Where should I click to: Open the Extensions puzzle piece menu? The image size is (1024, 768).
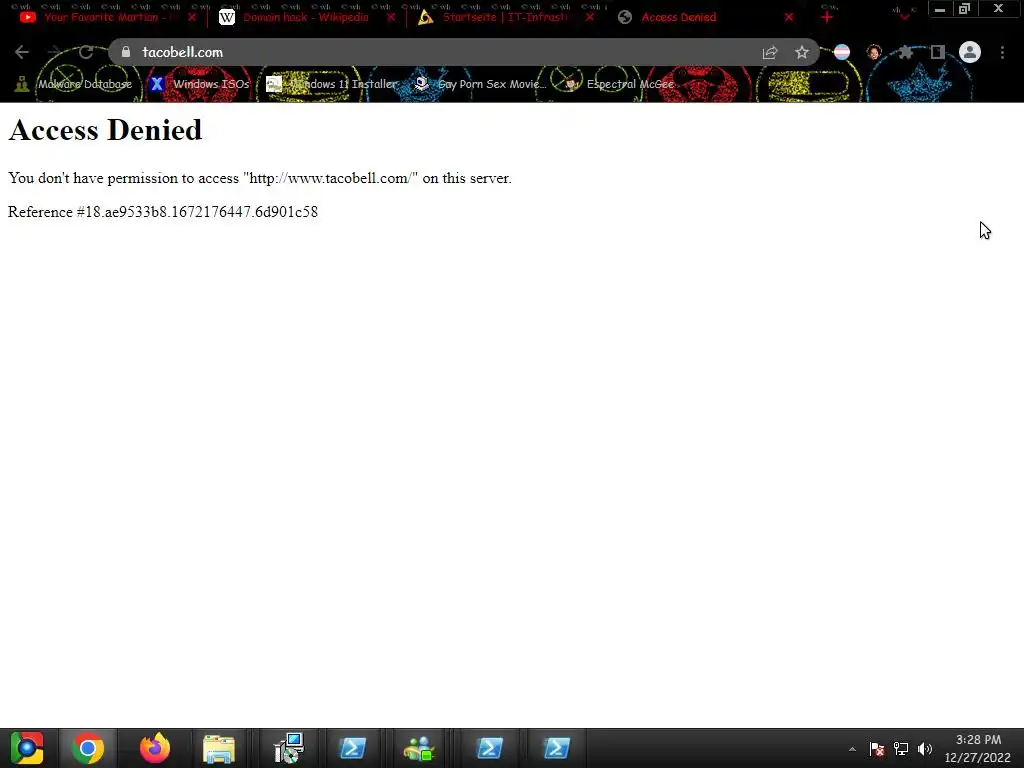(905, 52)
